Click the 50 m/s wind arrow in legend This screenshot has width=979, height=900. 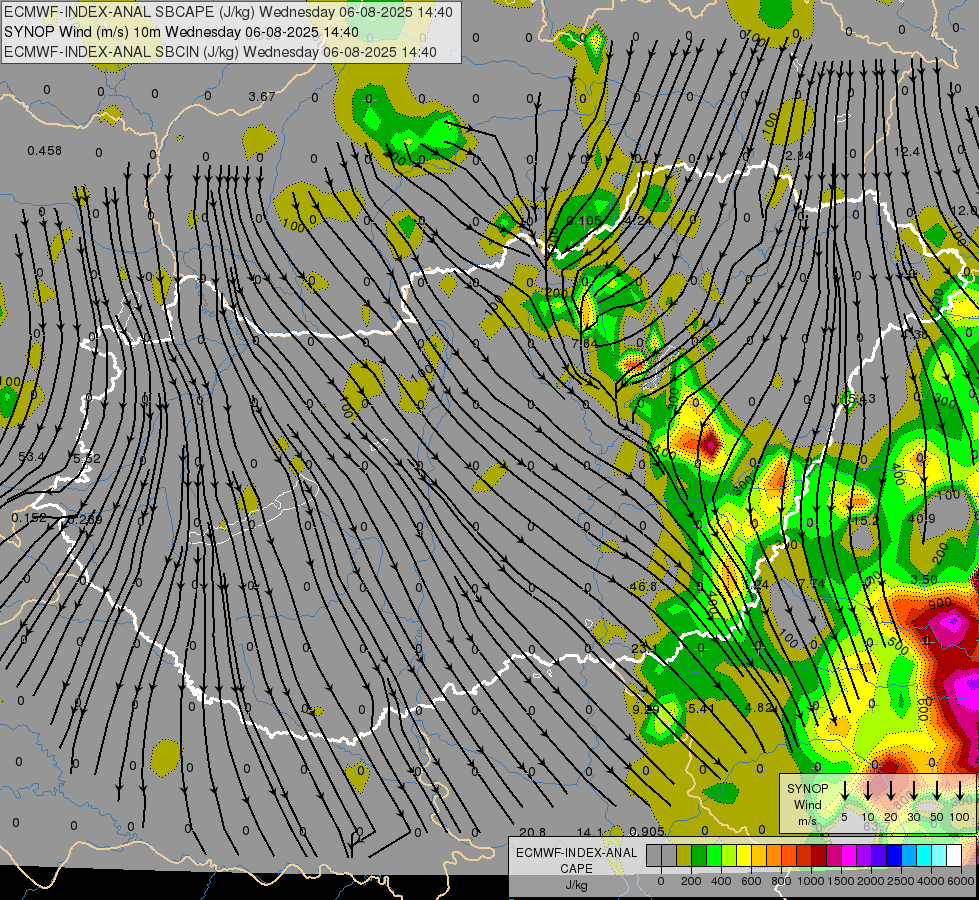937,790
